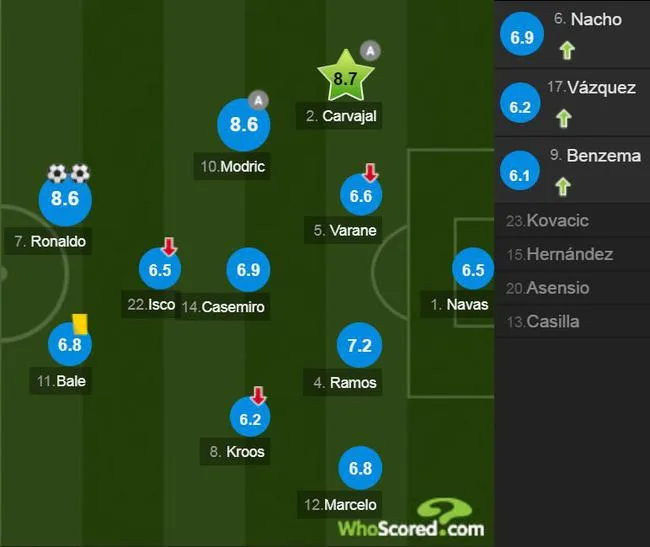This screenshot has width=650, height=547.
Task: Click Bale's yellow card icon
Action: click(80, 324)
